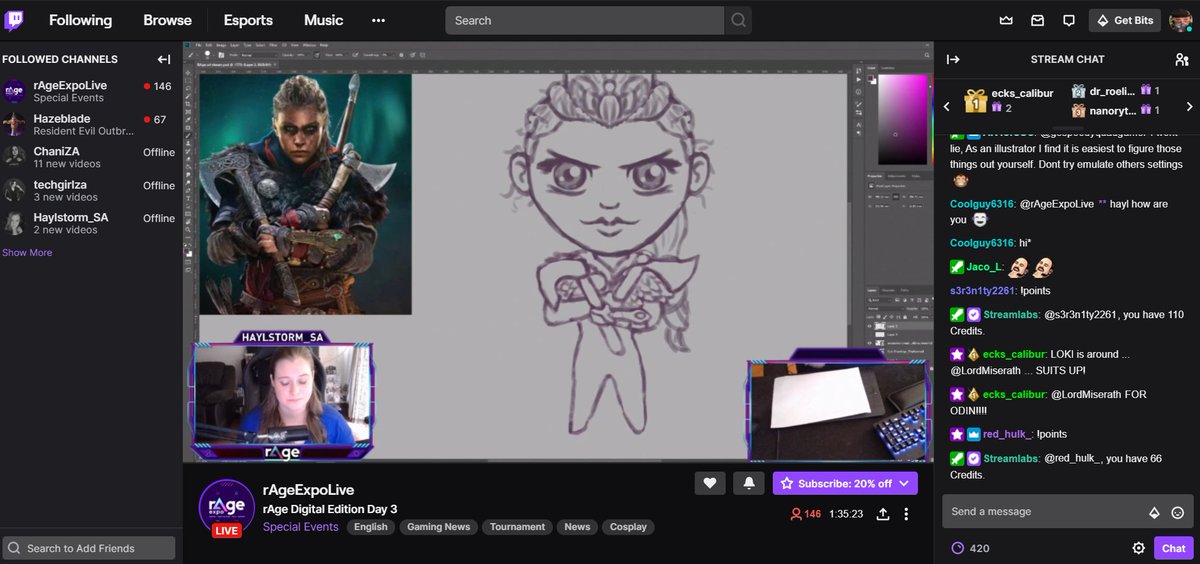Open chat settings gear icon
Screen dimensions: 1200x564
(x=1138, y=548)
